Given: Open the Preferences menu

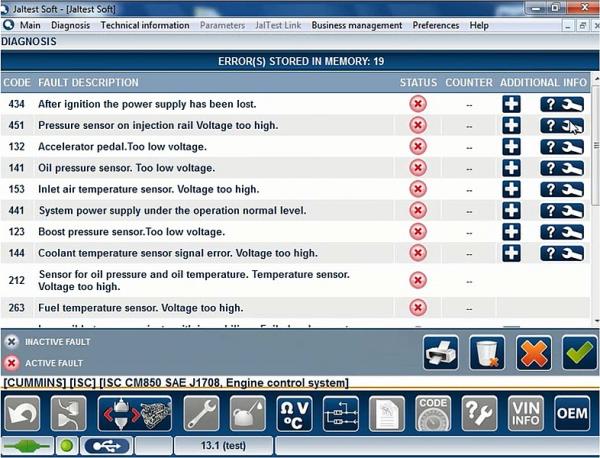Looking at the screenshot, I should (x=436, y=25).
